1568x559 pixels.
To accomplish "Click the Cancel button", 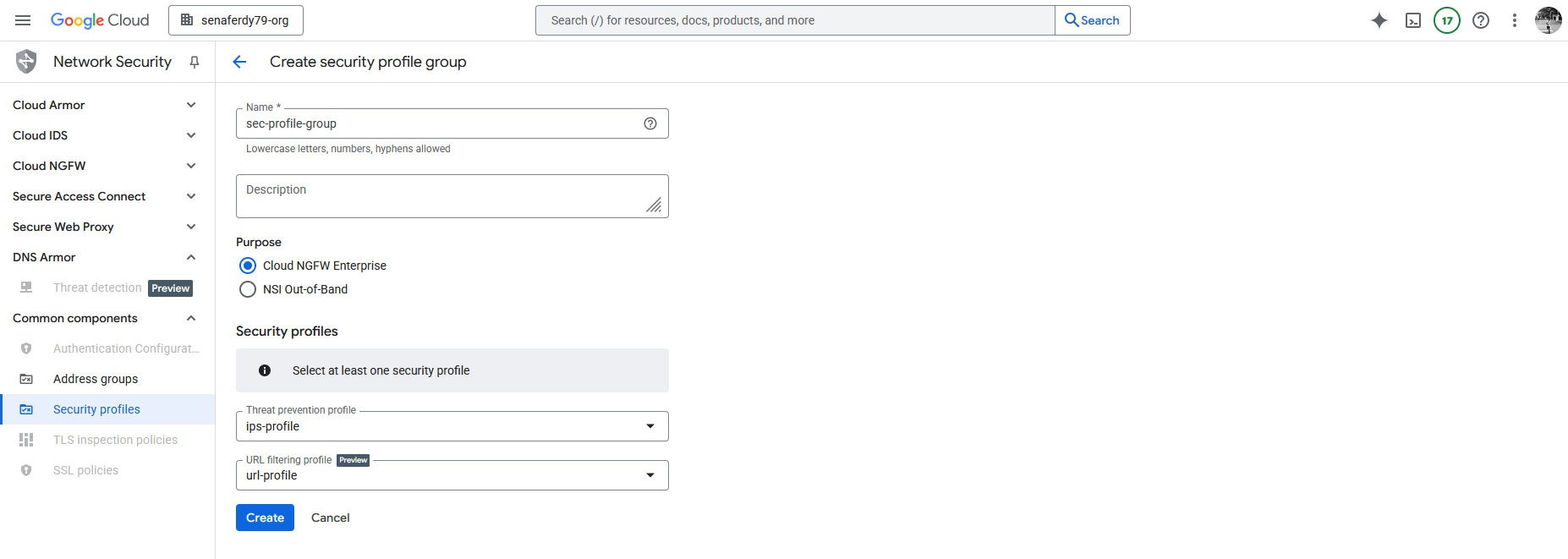I will (x=330, y=518).
